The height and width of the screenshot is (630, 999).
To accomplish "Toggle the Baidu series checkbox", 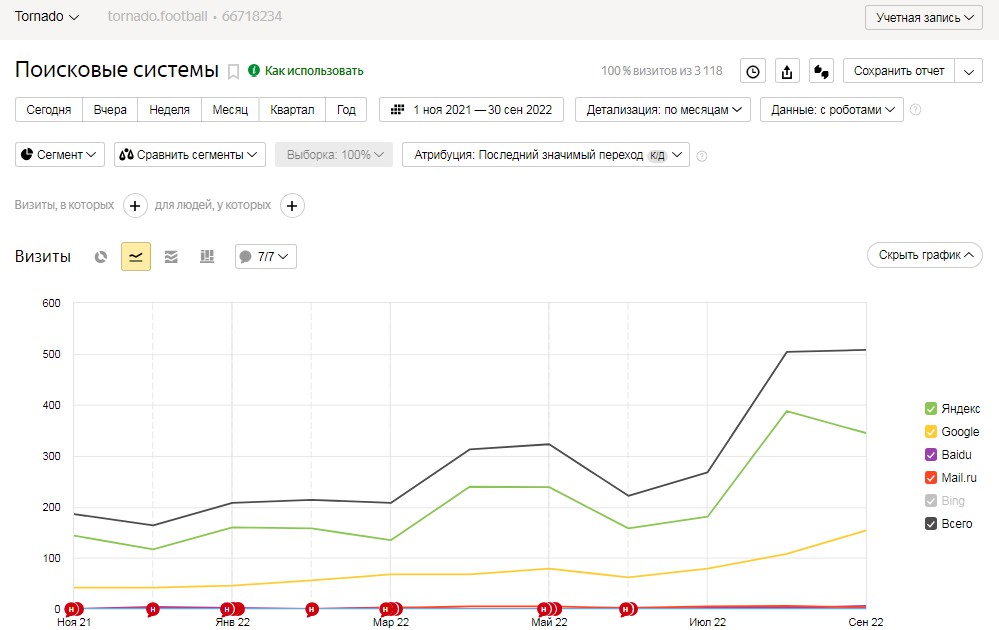I will pos(931,454).
